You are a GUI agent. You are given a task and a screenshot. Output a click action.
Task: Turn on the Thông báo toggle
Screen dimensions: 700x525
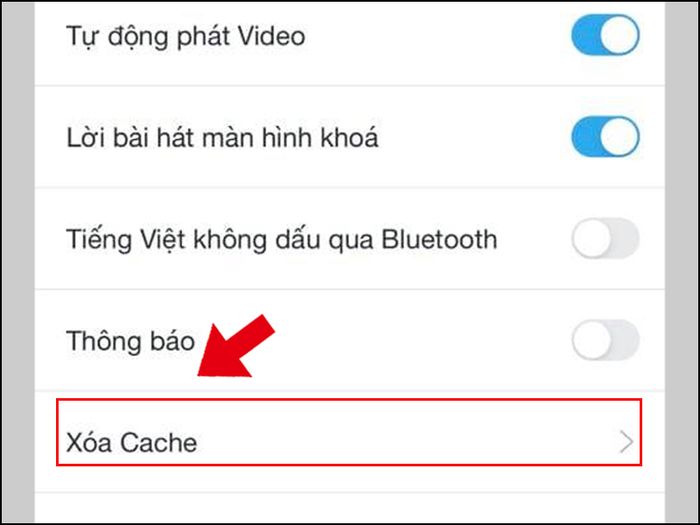(x=605, y=340)
